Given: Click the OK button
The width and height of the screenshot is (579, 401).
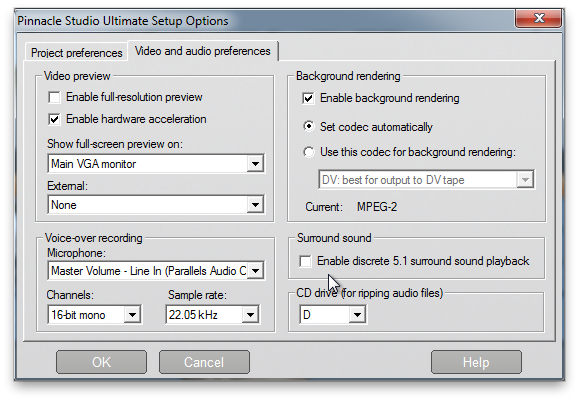Looking at the screenshot, I should tap(101, 362).
